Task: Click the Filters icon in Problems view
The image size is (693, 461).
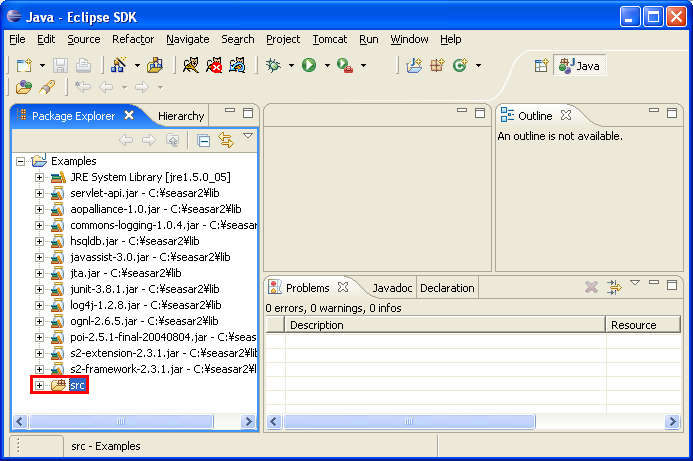Action: coord(614,287)
